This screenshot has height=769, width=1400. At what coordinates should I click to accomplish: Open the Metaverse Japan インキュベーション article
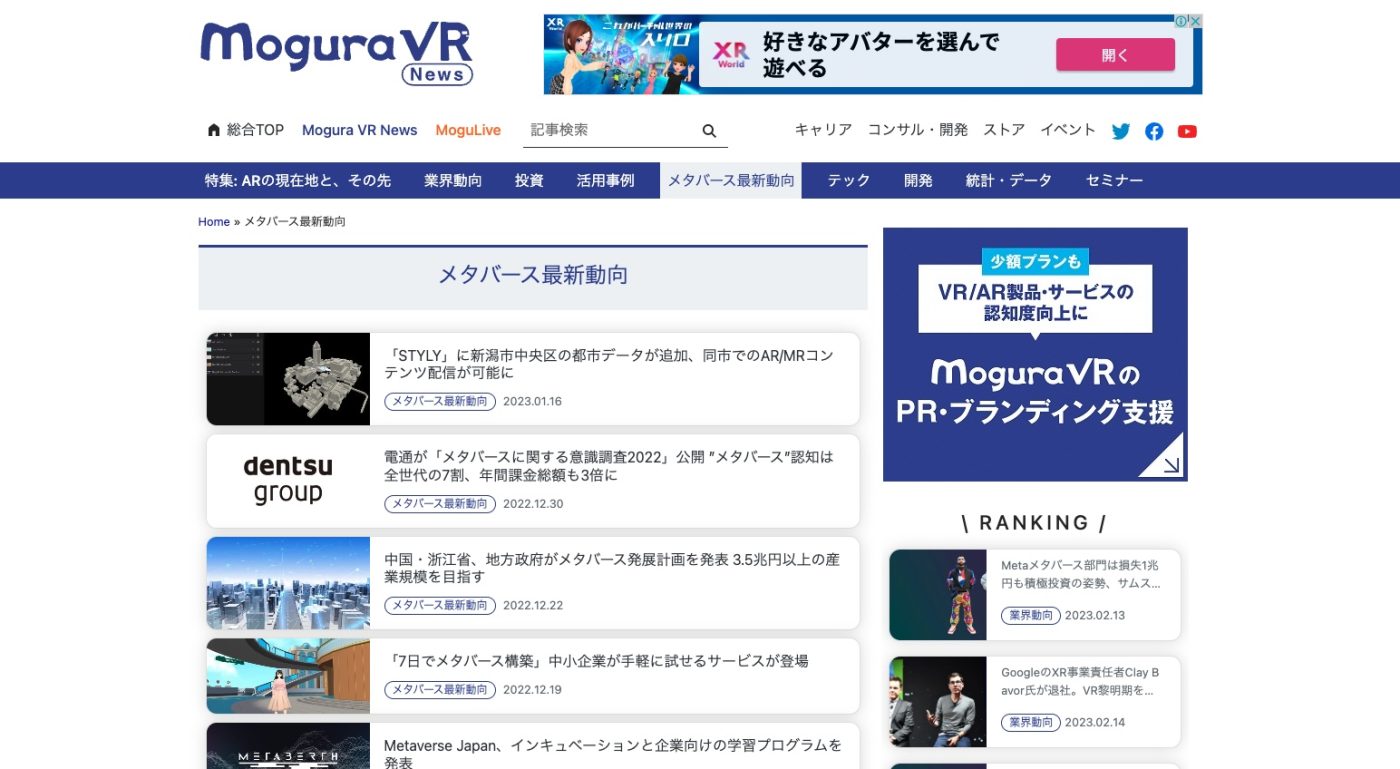[x=613, y=753]
